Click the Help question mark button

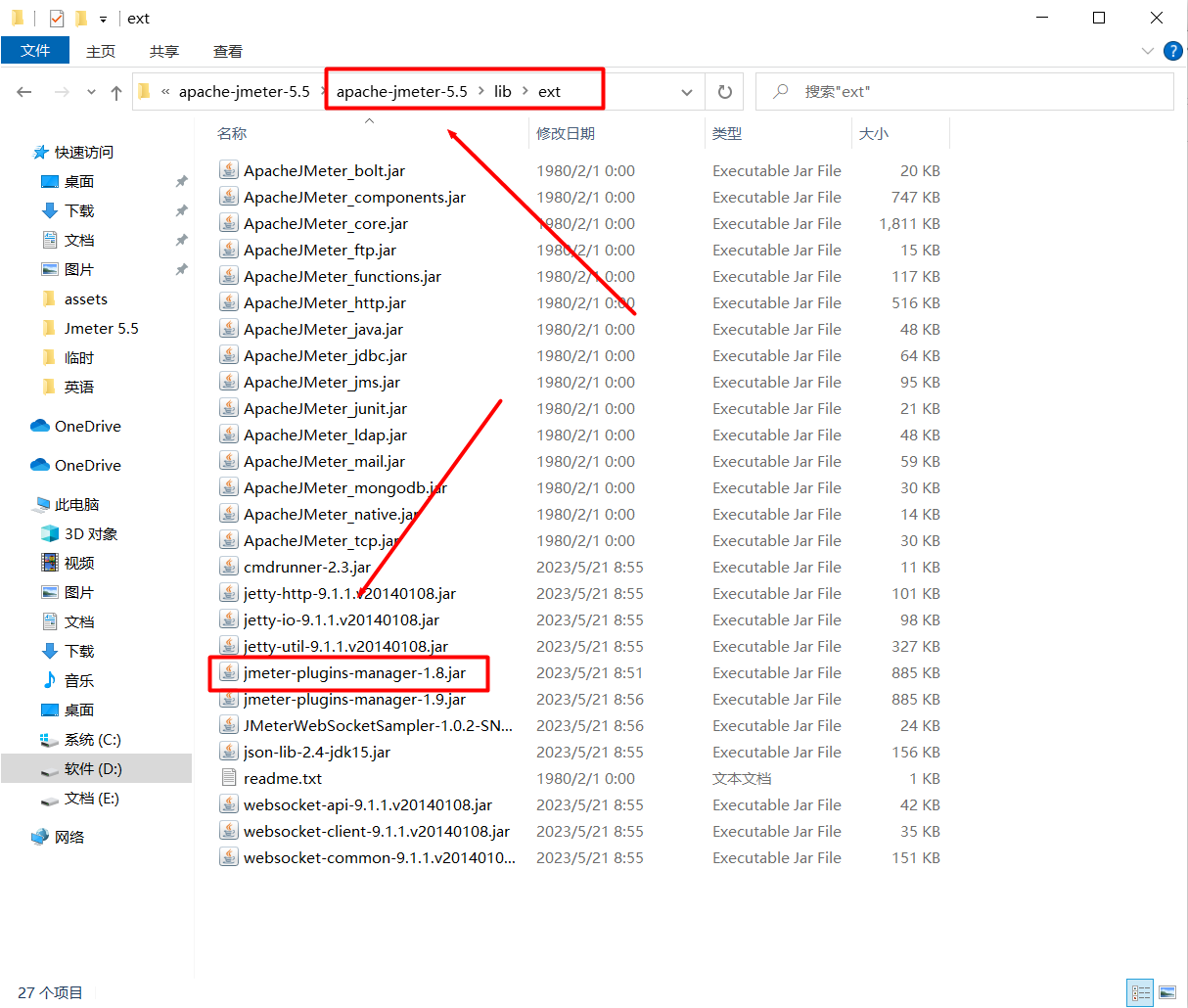(1173, 51)
